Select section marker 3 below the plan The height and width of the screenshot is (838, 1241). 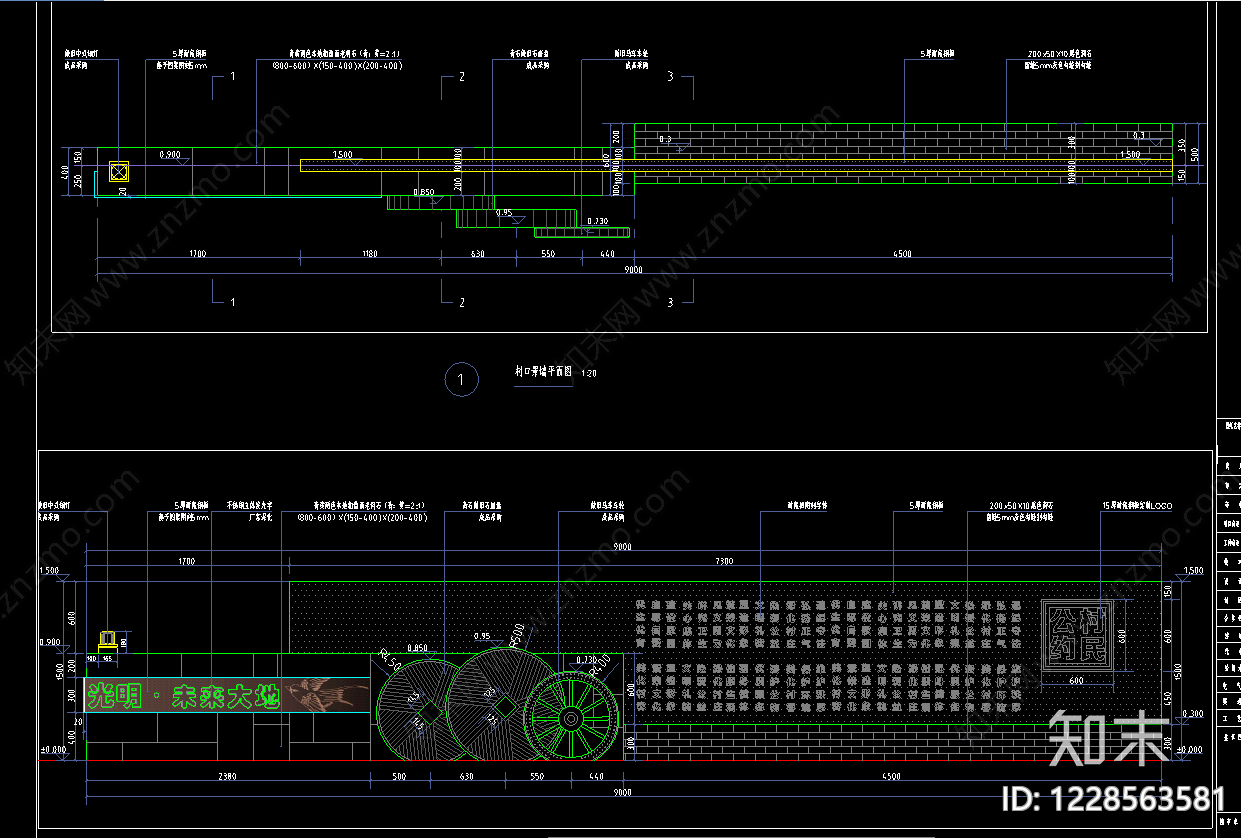[x=670, y=302]
